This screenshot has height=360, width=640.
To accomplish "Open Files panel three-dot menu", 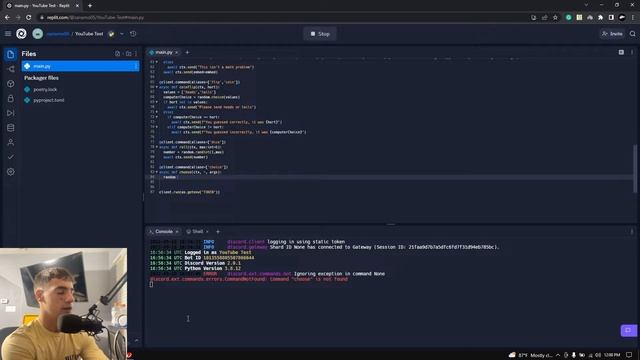I will (136, 53).
